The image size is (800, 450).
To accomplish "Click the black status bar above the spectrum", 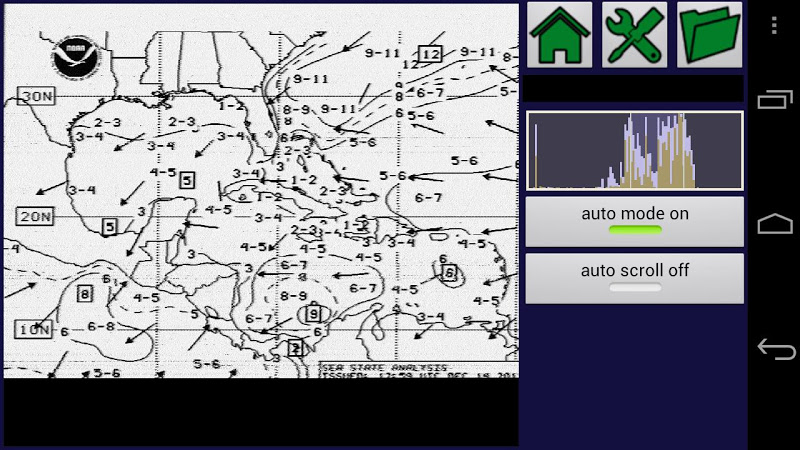I will [634, 89].
